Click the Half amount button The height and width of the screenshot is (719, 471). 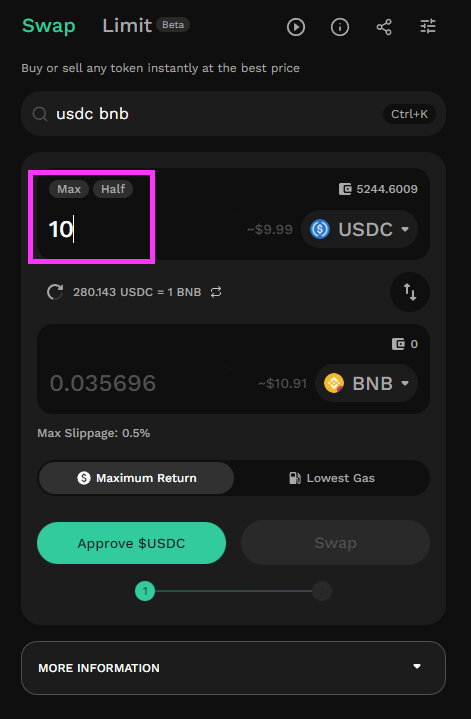pos(113,189)
